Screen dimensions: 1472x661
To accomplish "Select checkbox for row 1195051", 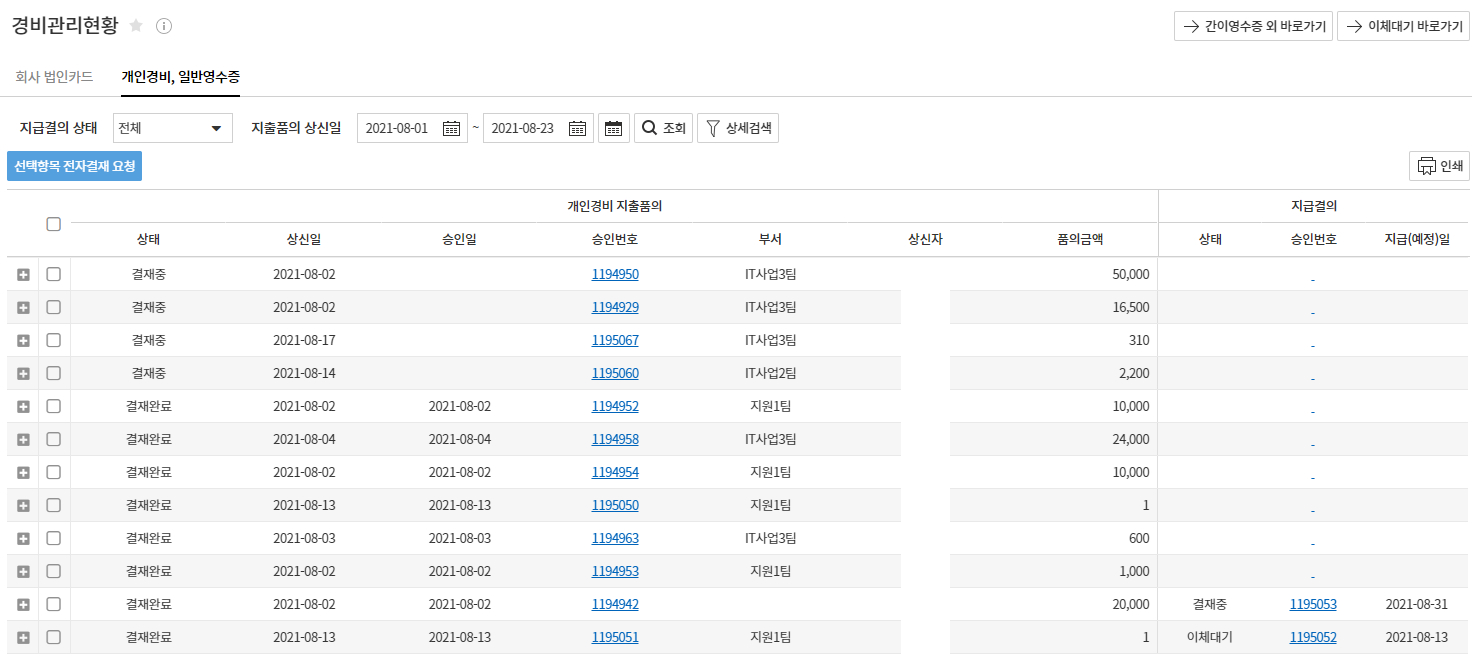I will [54, 637].
